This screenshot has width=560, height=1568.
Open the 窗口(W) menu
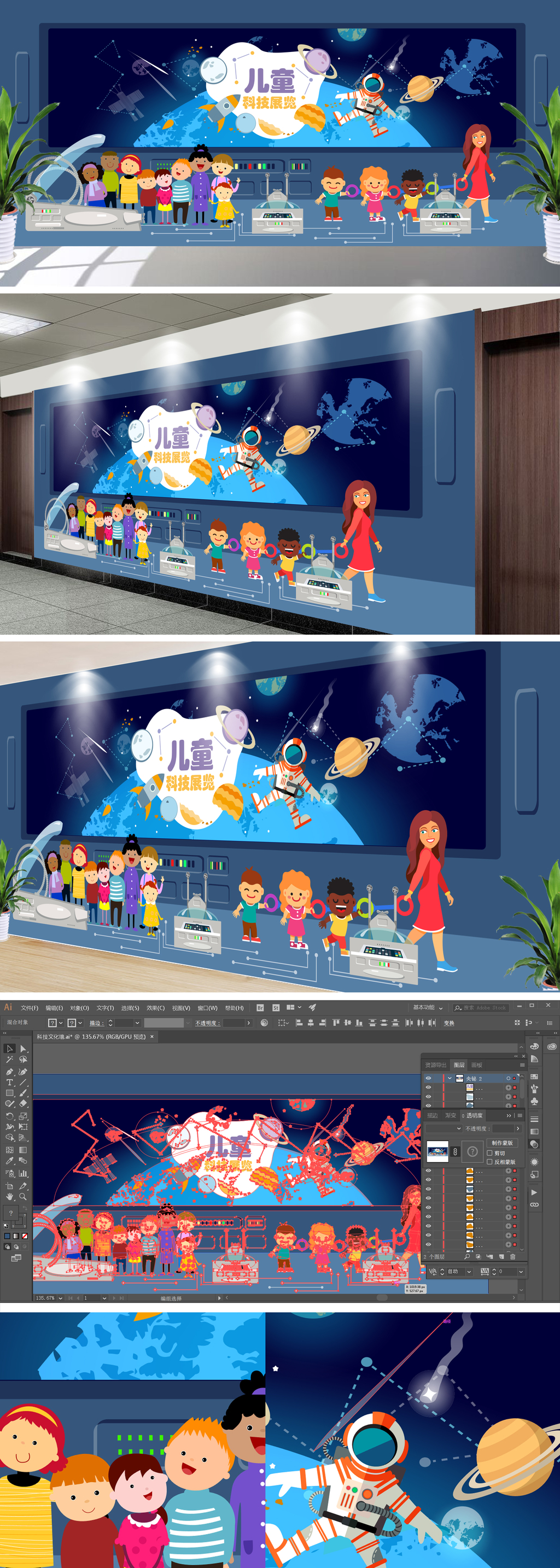click(x=207, y=1008)
